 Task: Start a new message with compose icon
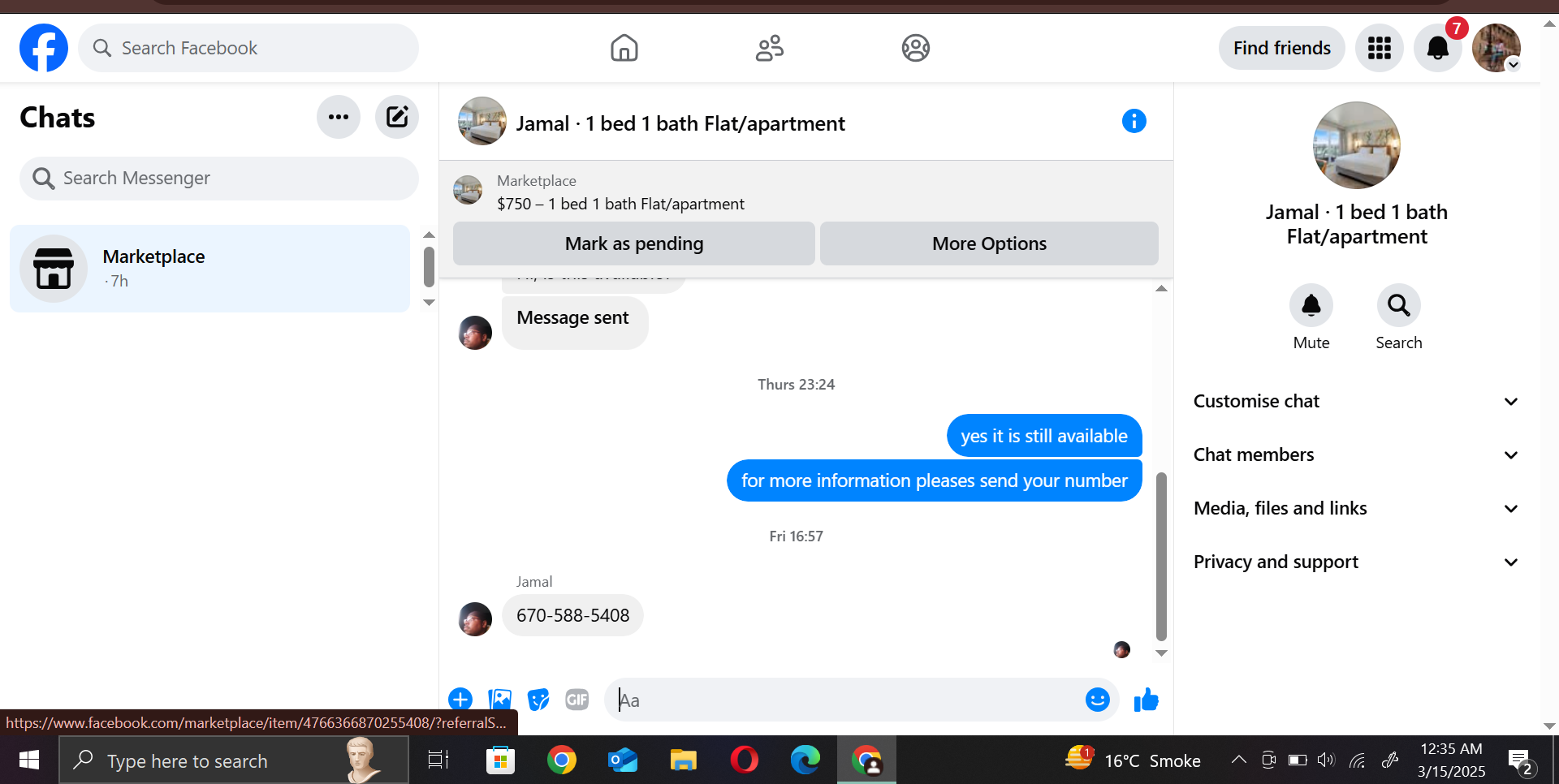(x=397, y=117)
